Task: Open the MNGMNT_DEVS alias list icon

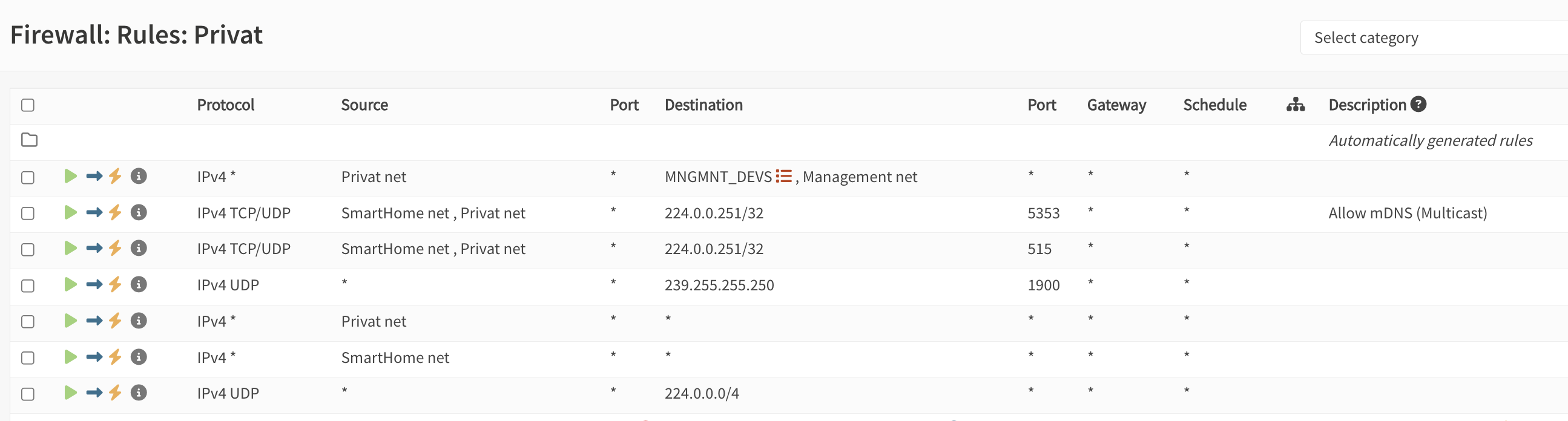Action: (783, 177)
